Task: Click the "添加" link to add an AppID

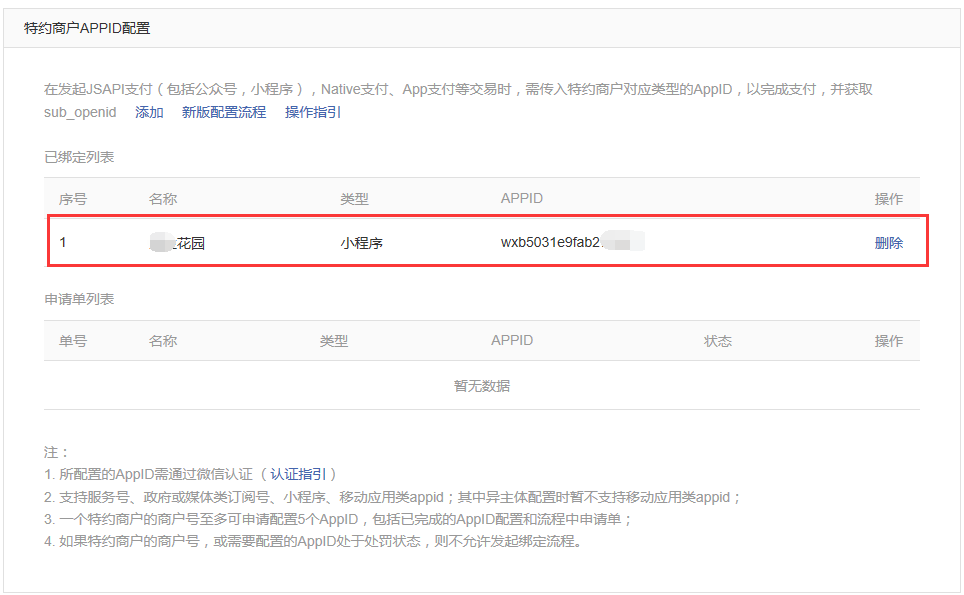Action: tap(149, 112)
